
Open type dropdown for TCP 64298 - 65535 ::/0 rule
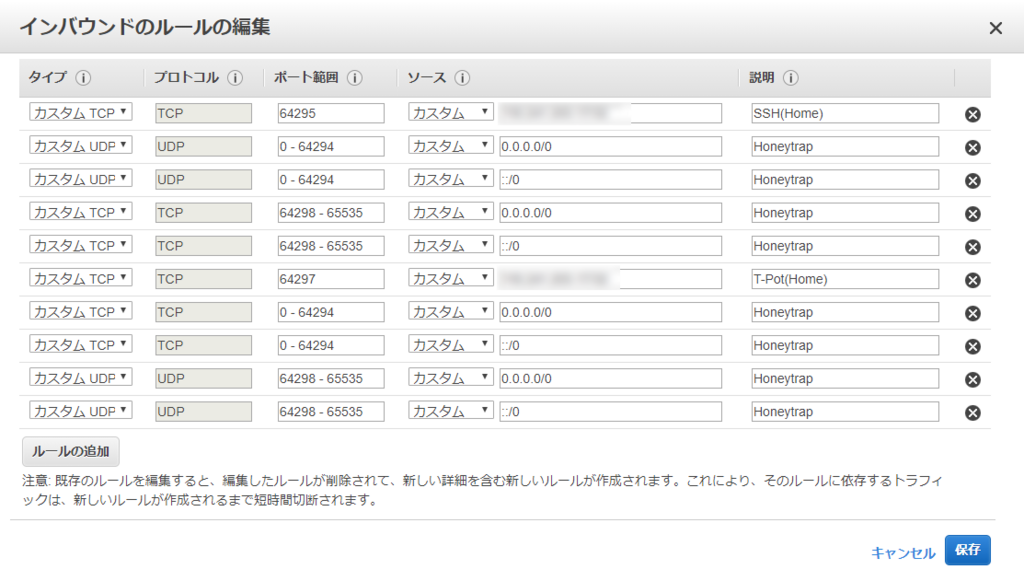pos(80,245)
